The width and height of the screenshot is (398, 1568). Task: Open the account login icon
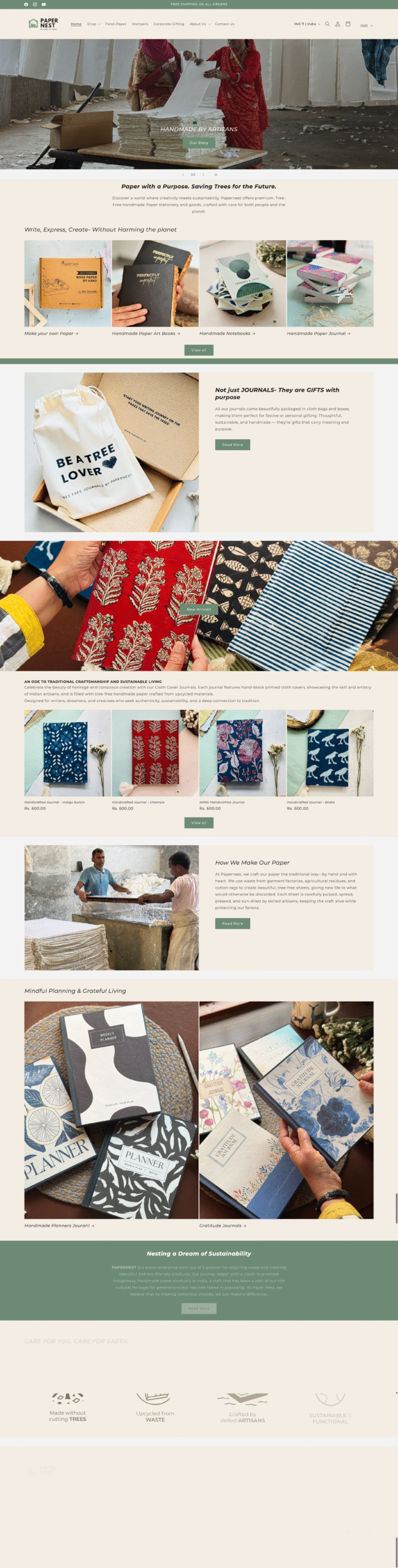point(337,24)
